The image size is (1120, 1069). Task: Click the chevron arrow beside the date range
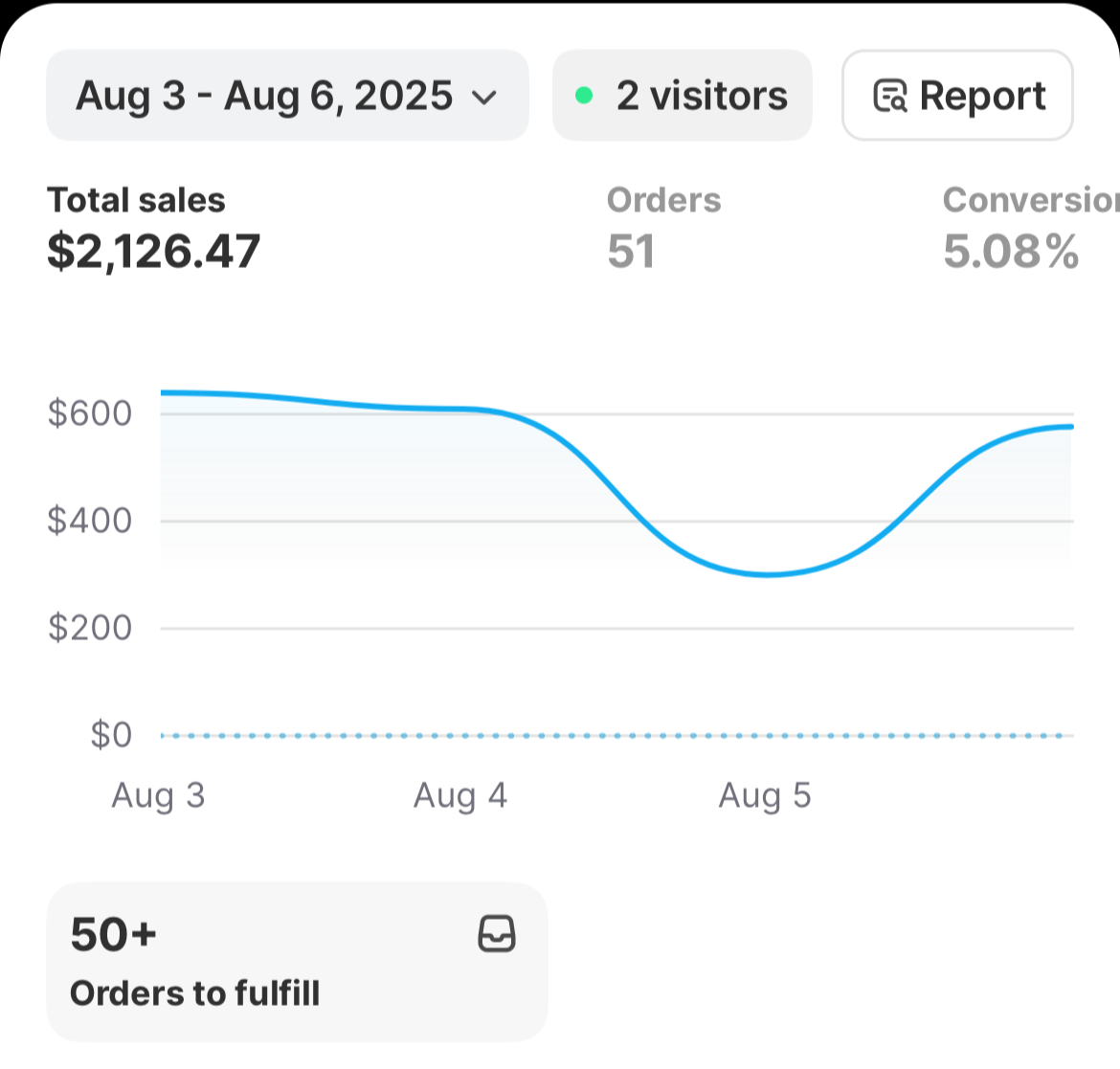tap(485, 97)
